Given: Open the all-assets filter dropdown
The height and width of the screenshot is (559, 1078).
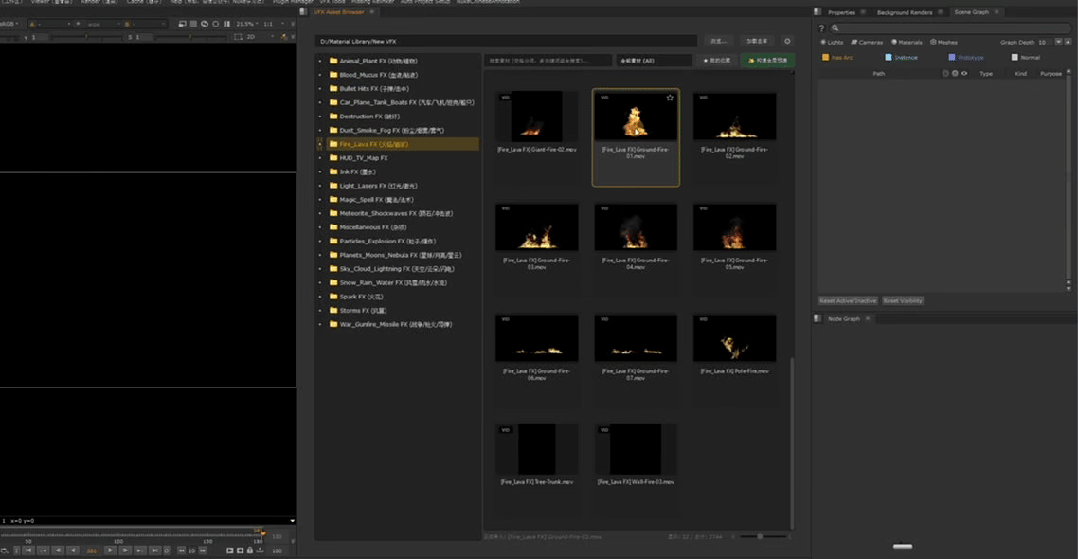Looking at the screenshot, I should 653,61.
